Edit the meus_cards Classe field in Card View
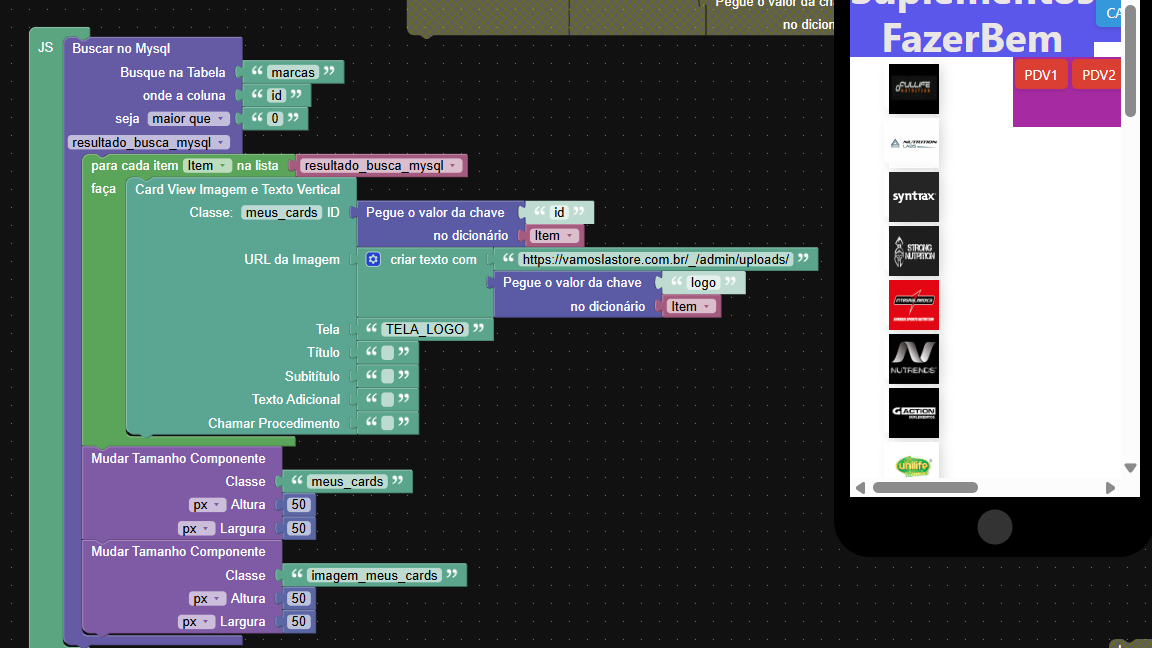 point(281,212)
